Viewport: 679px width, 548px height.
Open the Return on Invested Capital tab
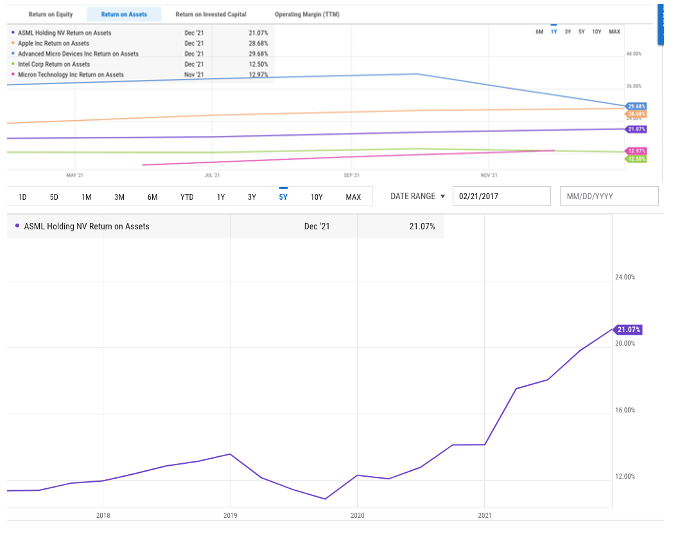click(x=210, y=14)
